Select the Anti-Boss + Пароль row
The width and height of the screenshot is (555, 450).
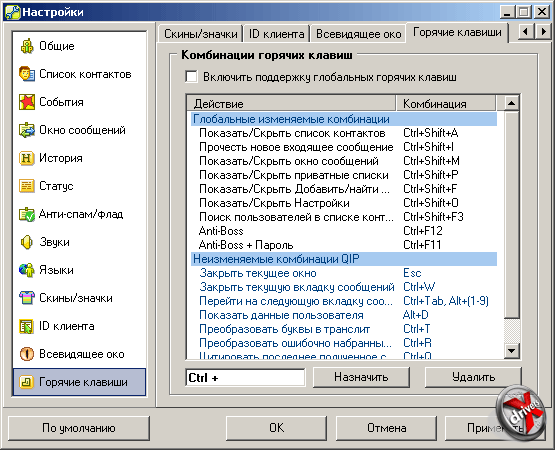[x=344, y=245]
